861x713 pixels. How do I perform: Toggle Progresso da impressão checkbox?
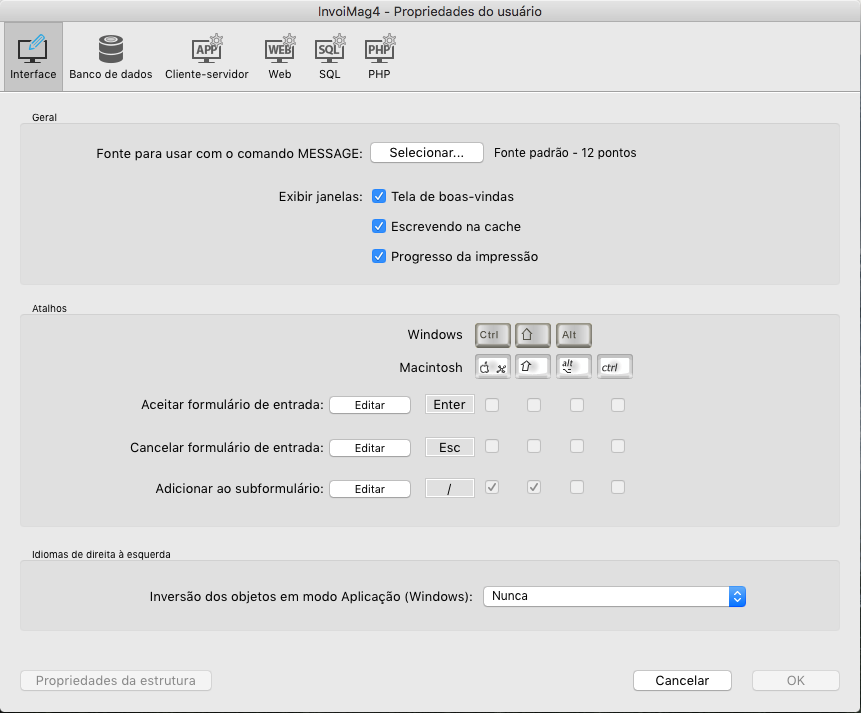tap(379, 257)
